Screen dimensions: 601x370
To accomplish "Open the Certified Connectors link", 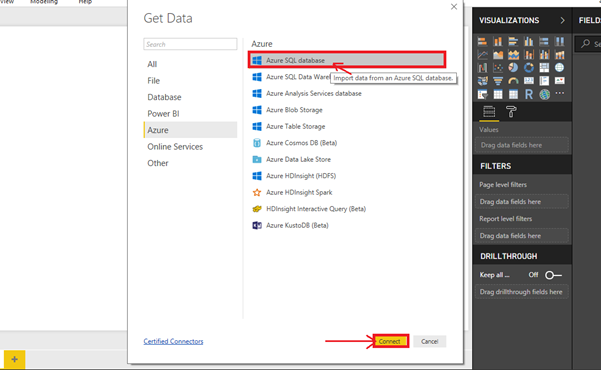I will [173, 341].
